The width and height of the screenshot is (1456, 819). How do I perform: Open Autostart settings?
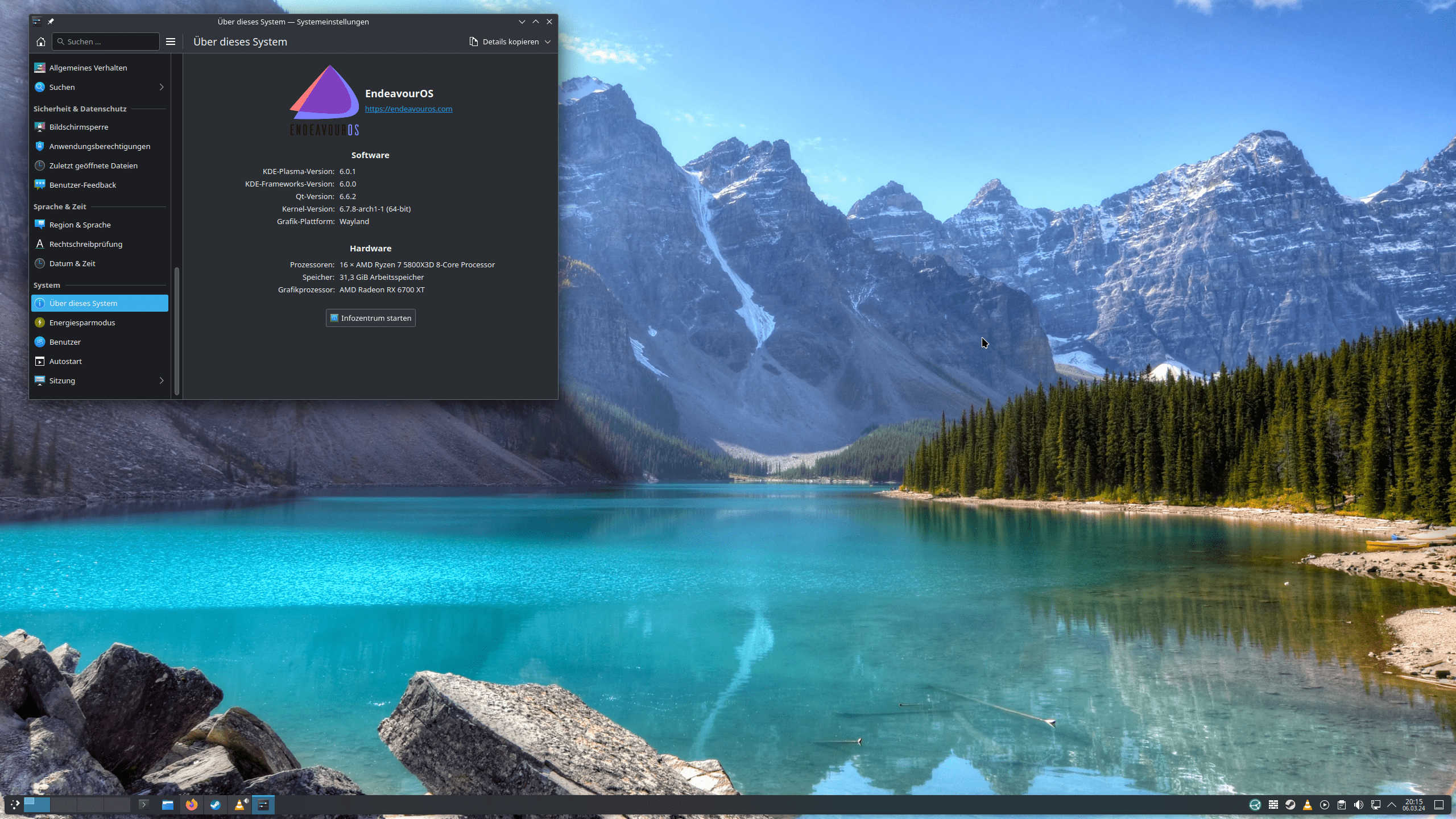100,361
